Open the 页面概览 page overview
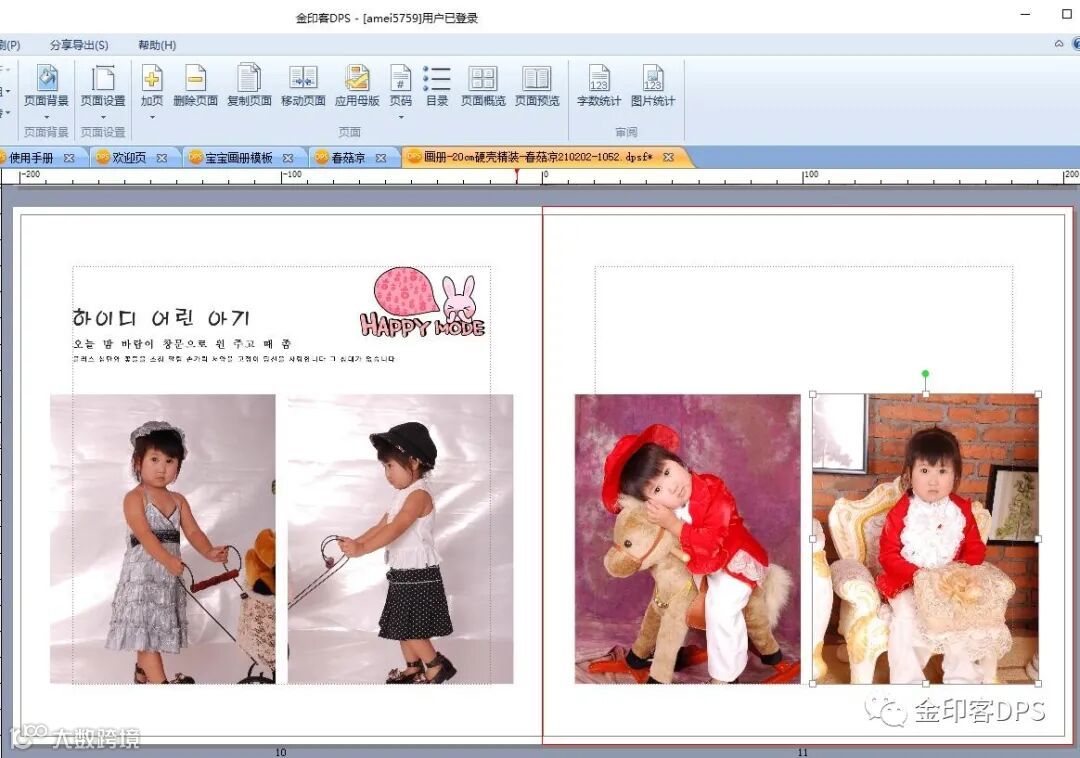 483,85
